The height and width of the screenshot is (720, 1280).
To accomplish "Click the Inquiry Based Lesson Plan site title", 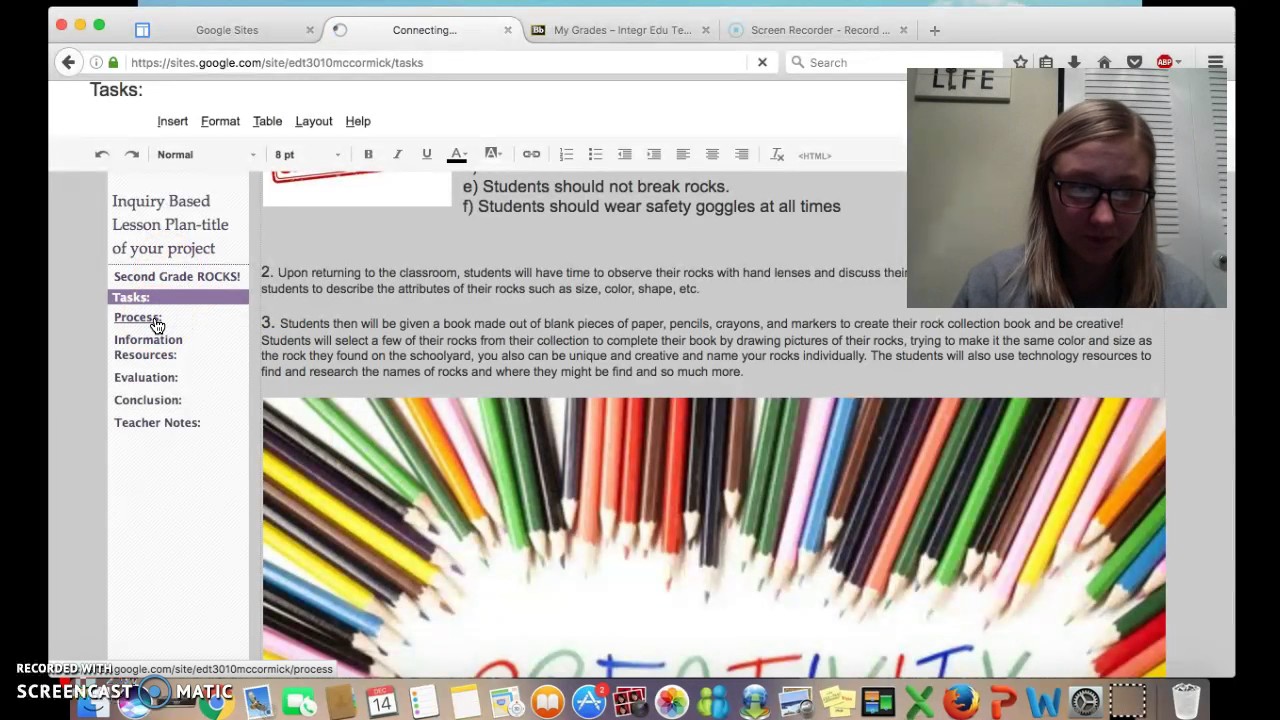I will pyautogui.click(x=170, y=225).
